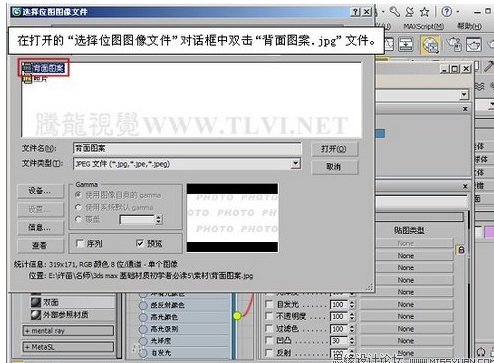Viewport: 494px width, 363px height.
Task: Enable the 不透明度 map checkbox
Action: pyautogui.click(x=269, y=316)
